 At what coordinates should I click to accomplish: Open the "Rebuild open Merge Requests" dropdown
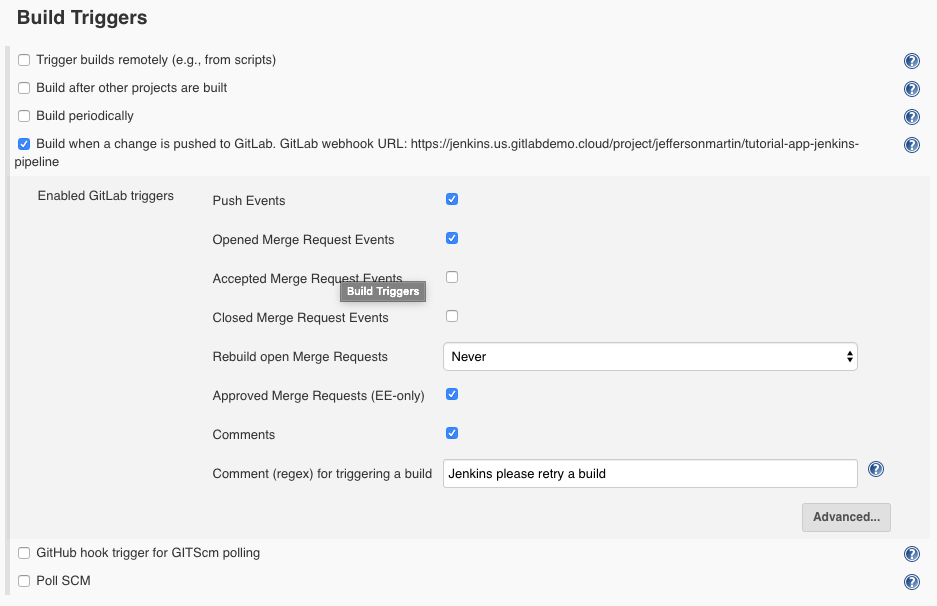pyautogui.click(x=650, y=356)
